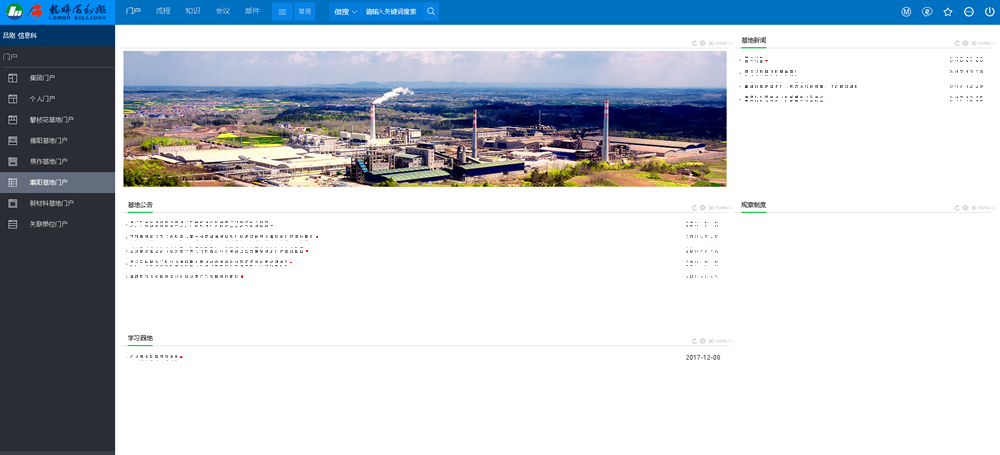This screenshot has width=1000, height=455.
Task: Click the 攀枝花基地门户 sidebar icon
Action: pos(12,120)
